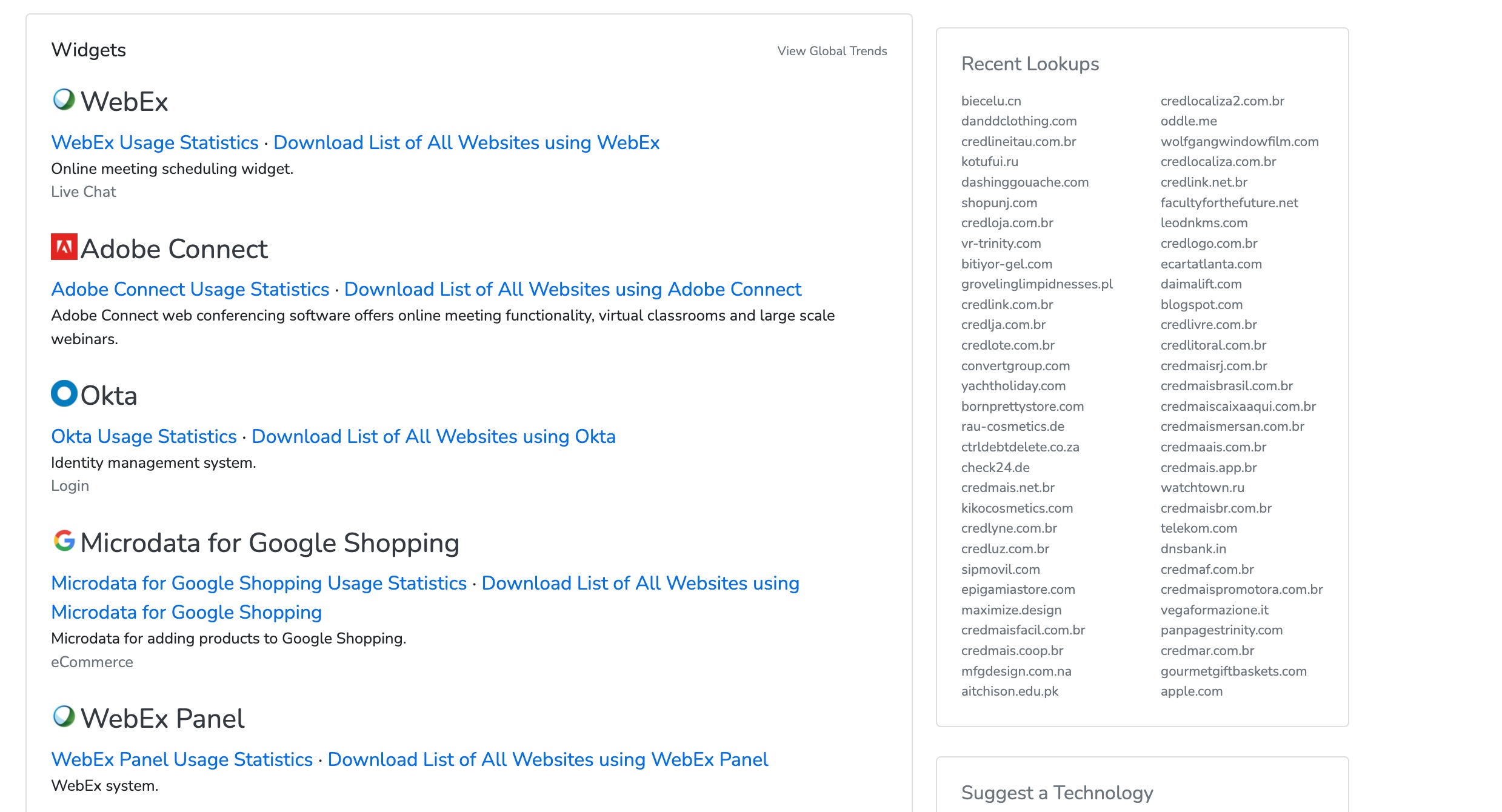
Task: Open biecelu.cn recent lookup
Action: click(991, 101)
